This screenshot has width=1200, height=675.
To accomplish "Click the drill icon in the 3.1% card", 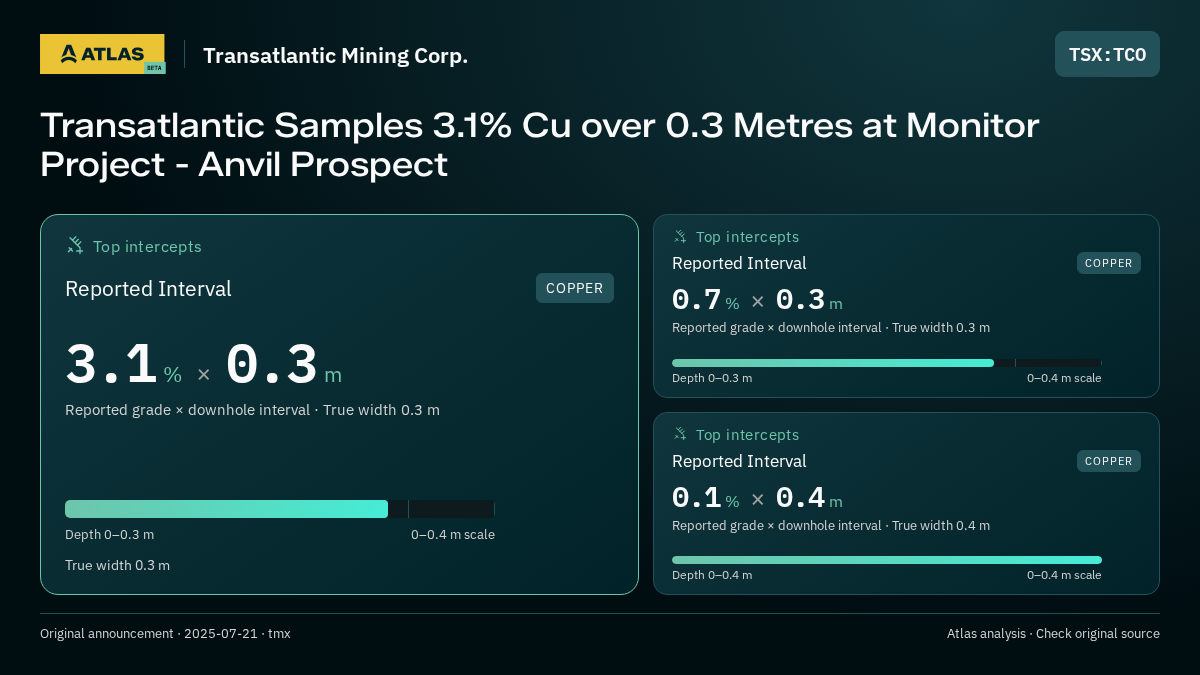I will (75, 245).
